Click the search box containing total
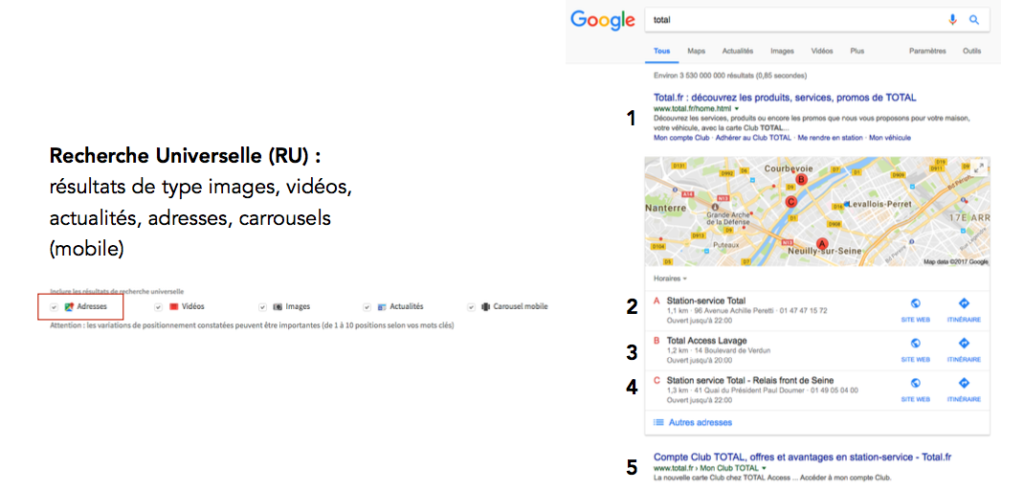The width and height of the screenshot is (1024, 491). pos(793,20)
